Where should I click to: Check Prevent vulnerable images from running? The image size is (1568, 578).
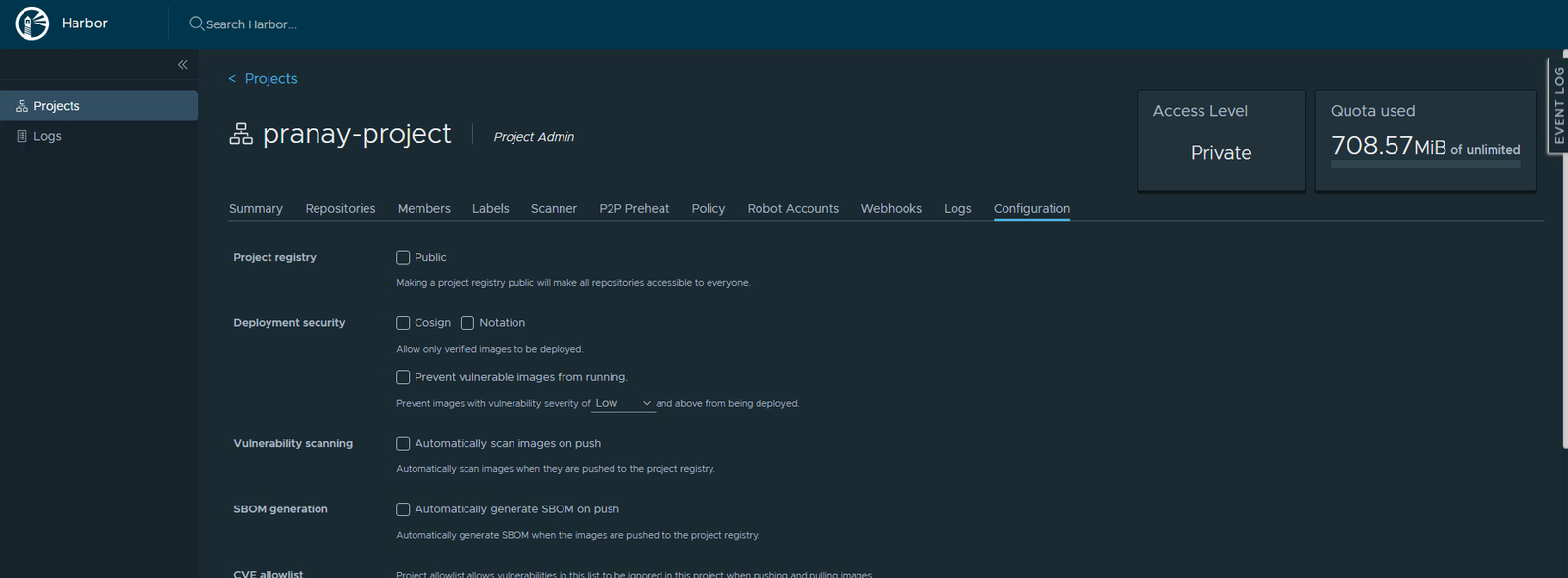coord(403,377)
